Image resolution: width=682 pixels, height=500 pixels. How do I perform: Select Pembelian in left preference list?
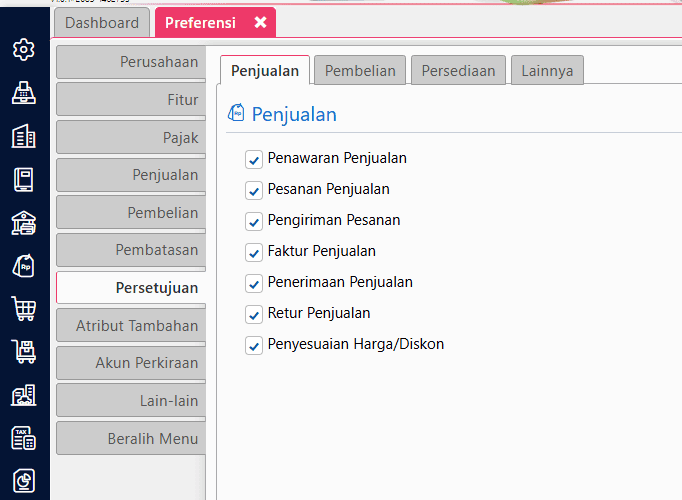point(131,213)
